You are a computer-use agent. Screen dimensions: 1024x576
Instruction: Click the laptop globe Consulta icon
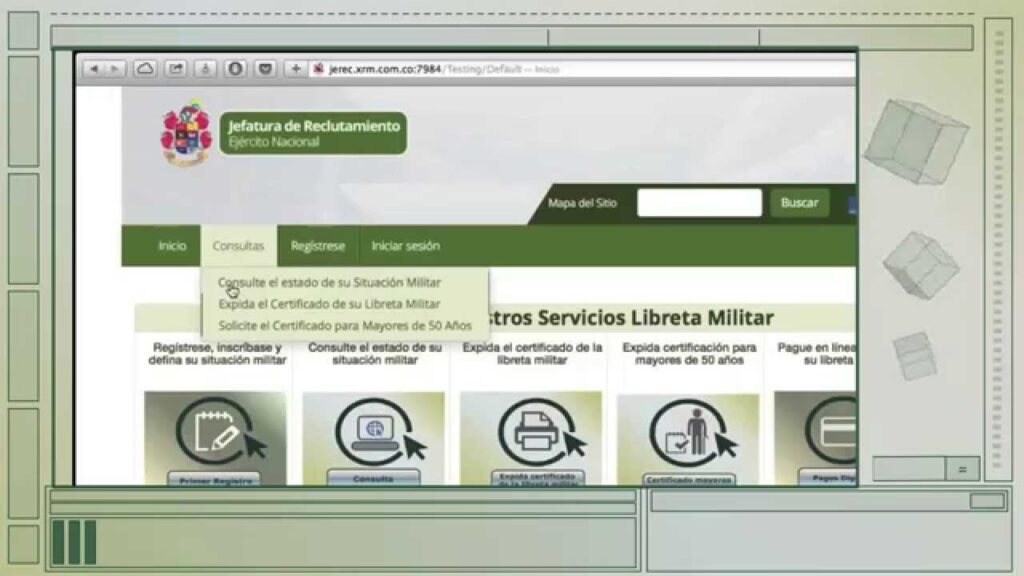pyautogui.click(x=373, y=432)
